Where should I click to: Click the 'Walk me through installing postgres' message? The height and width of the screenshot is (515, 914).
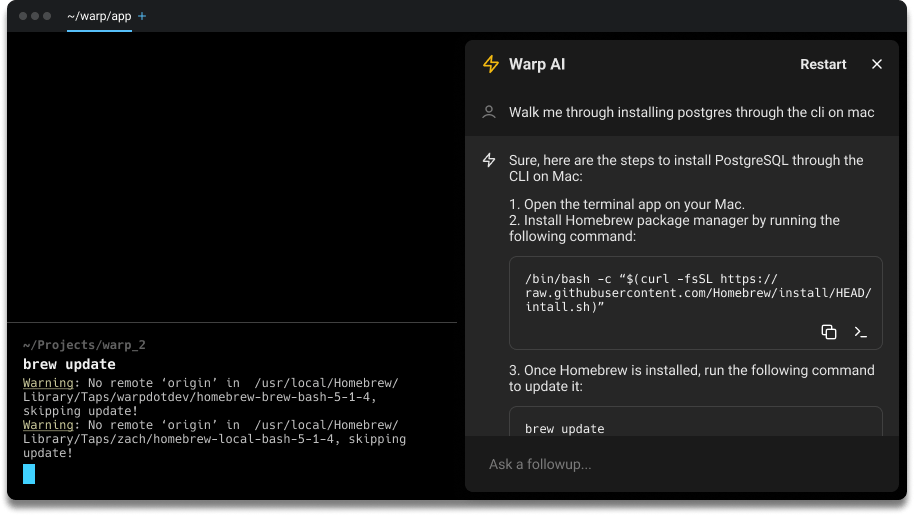pyautogui.click(x=691, y=112)
